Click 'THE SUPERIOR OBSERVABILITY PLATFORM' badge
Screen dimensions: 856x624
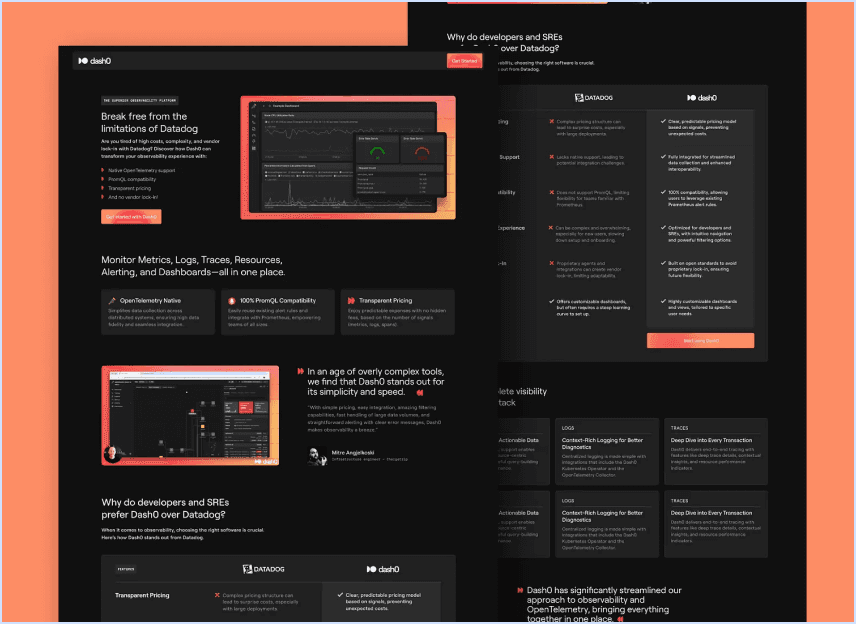click(x=140, y=100)
